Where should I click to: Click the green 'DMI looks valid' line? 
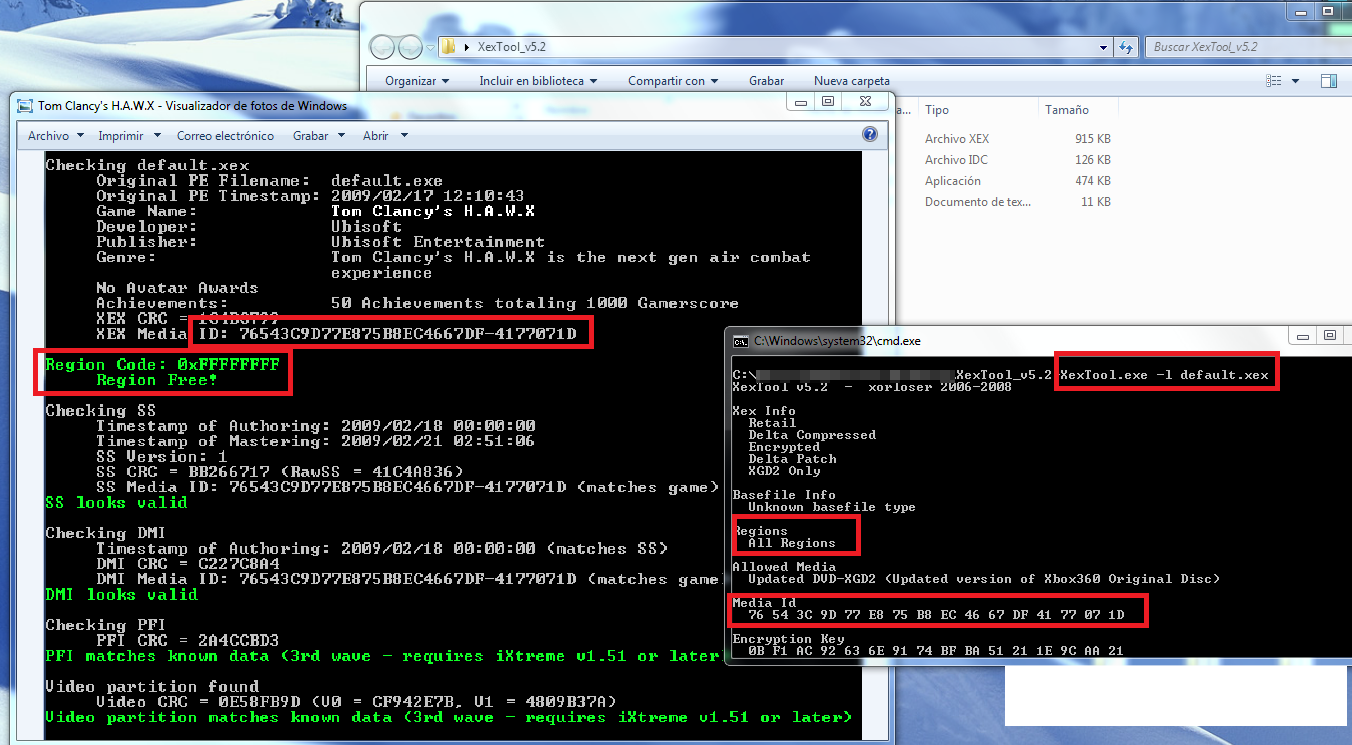click(121, 595)
